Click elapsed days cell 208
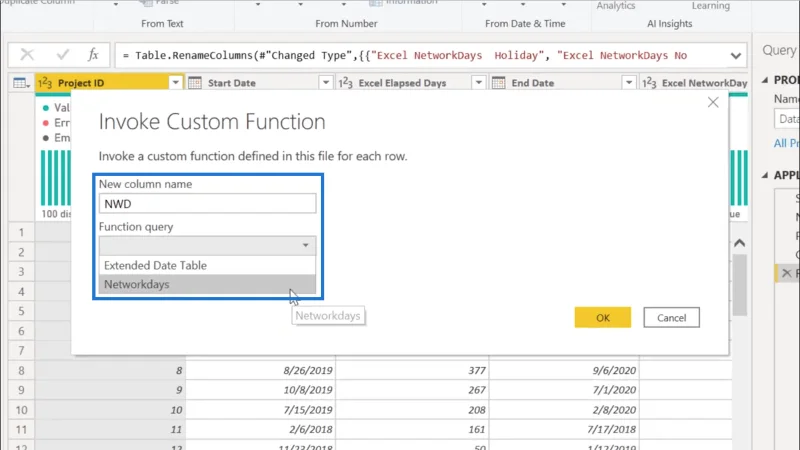The width and height of the screenshot is (800, 450). pos(412,410)
